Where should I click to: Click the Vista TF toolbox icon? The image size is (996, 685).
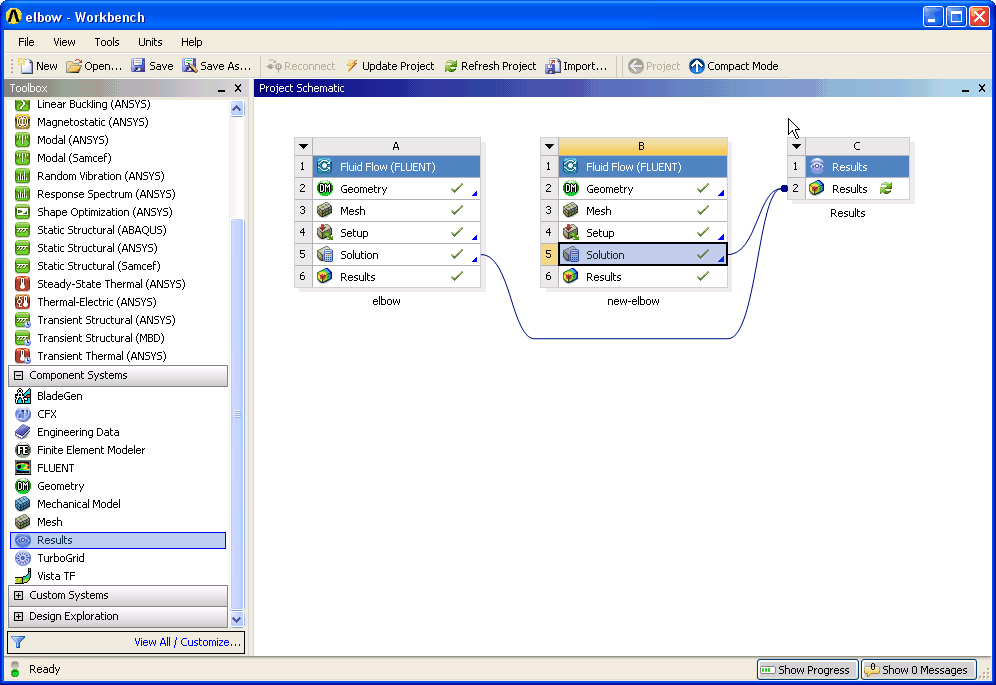coord(23,576)
